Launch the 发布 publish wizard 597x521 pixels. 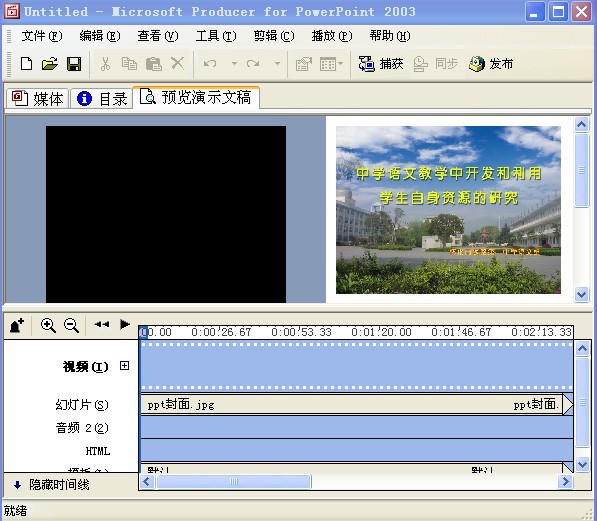click(491, 64)
